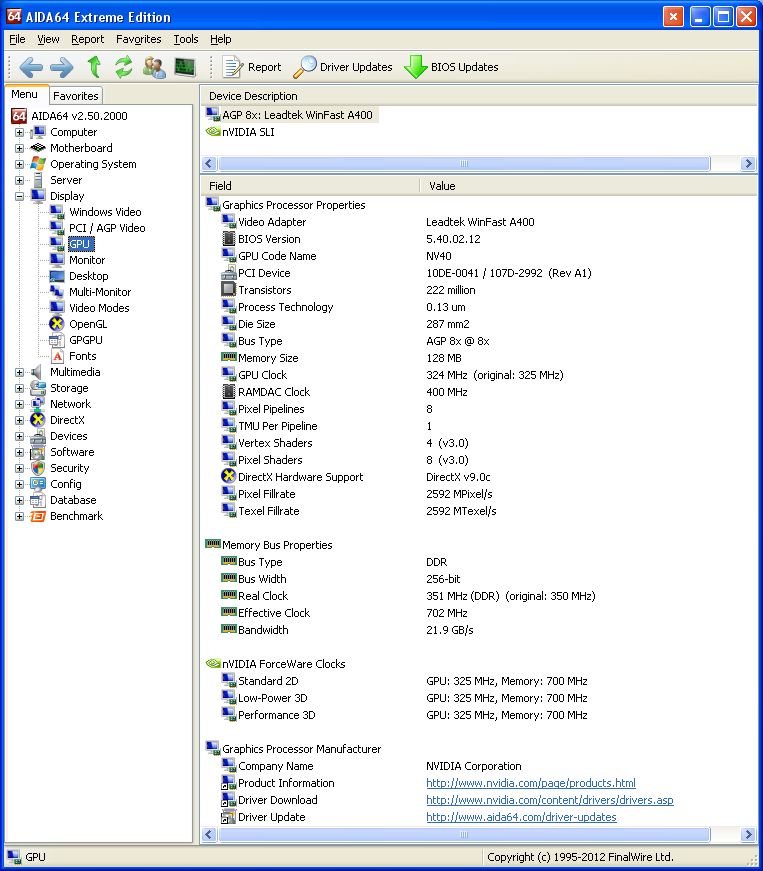Go back with the blue left arrow
The image size is (763, 871).
pos(31,67)
